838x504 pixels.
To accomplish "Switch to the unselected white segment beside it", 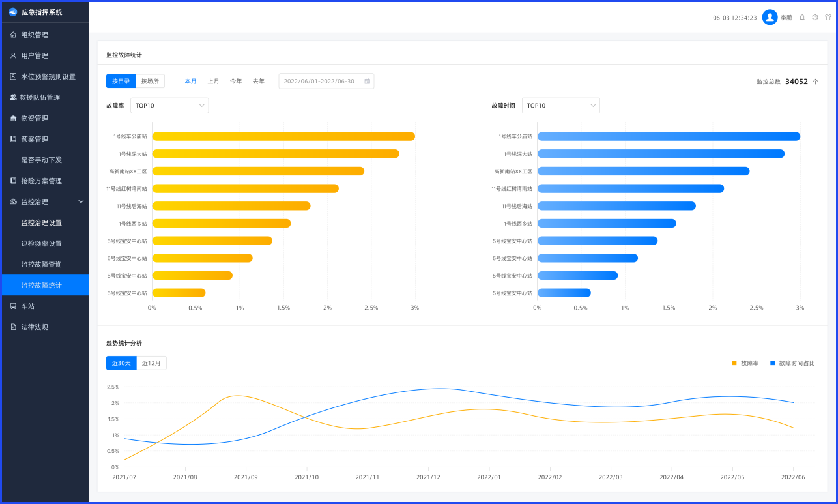I will pyautogui.click(x=150, y=81).
